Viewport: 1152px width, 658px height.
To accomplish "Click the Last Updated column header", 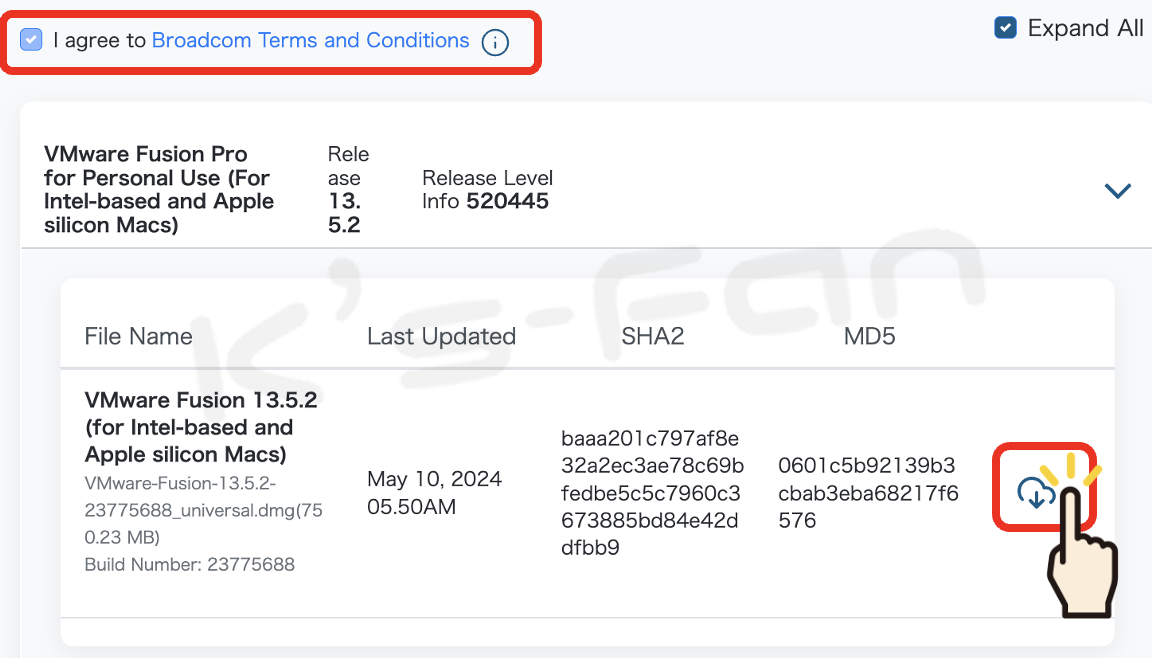I will [x=441, y=336].
